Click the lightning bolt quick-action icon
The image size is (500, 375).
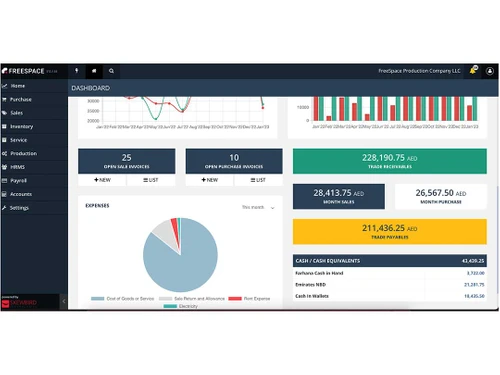click(77, 71)
